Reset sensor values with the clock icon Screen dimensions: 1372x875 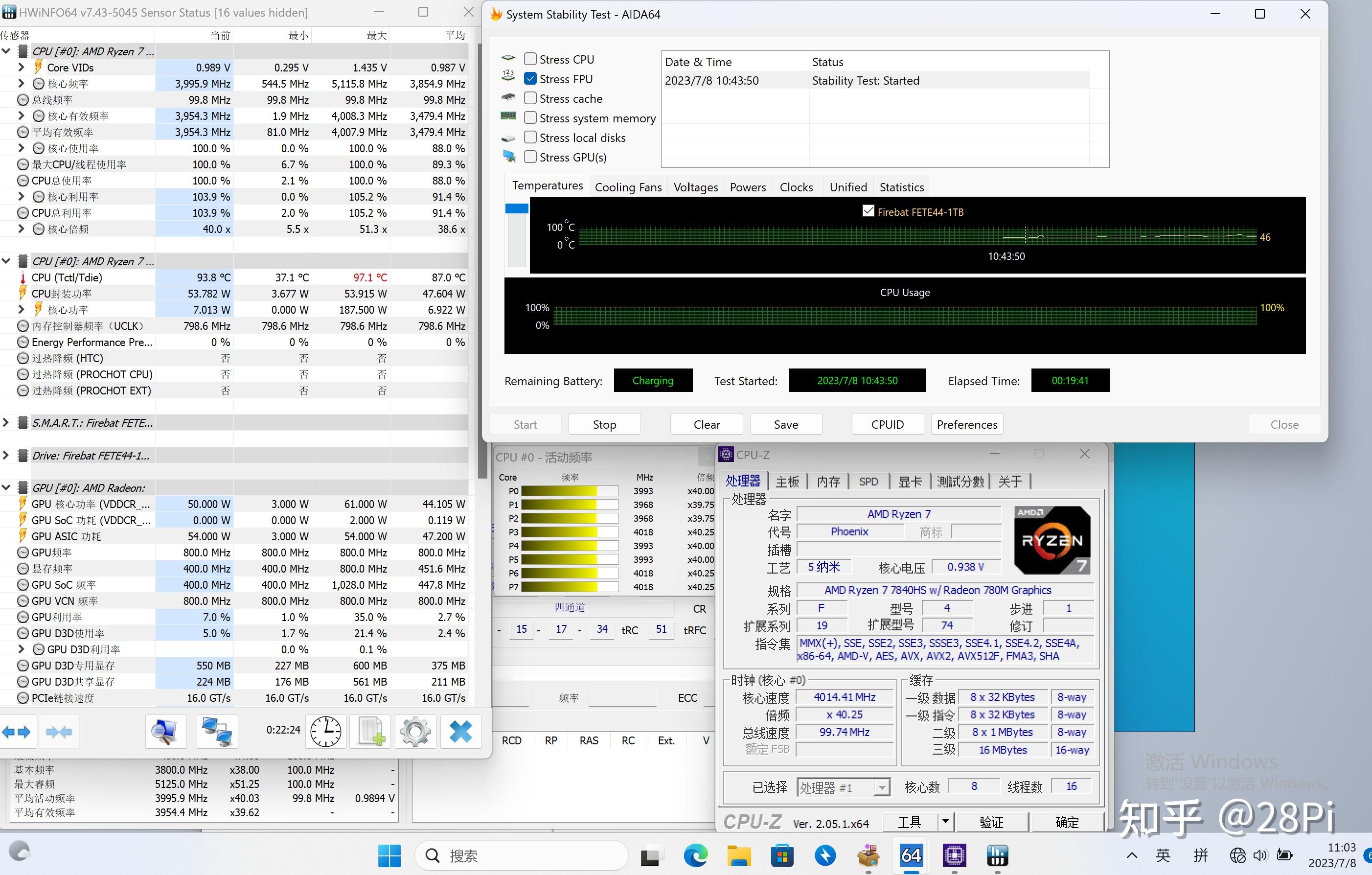[325, 731]
